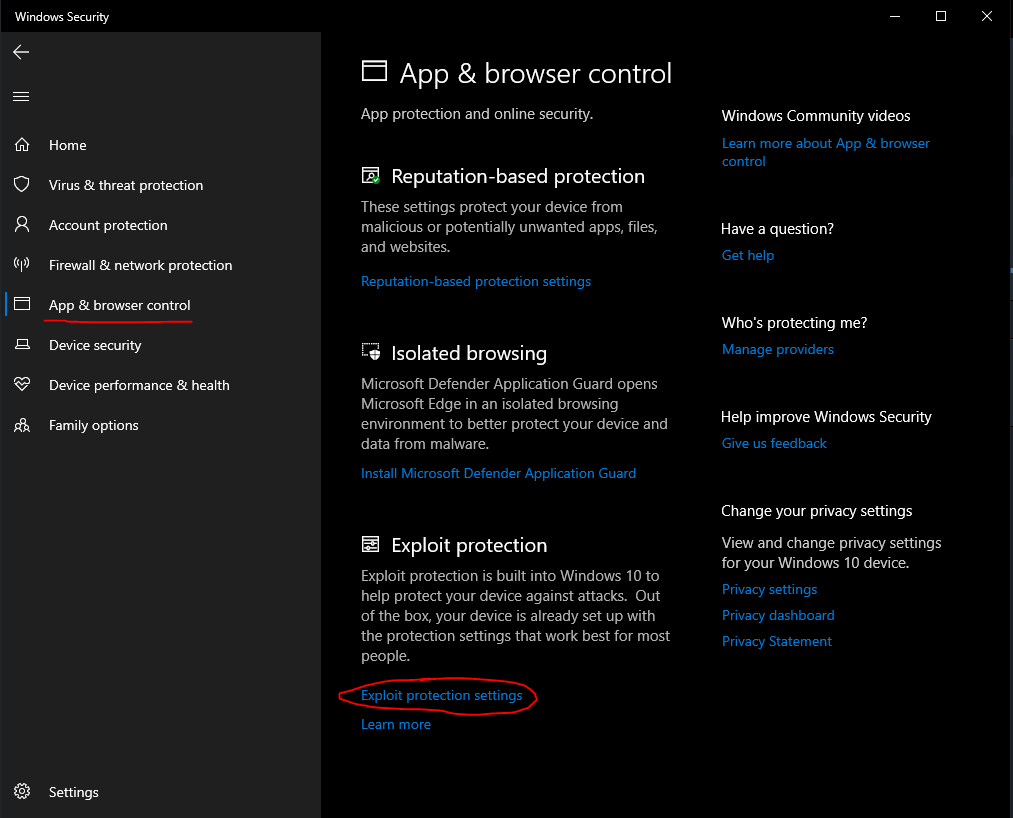The image size is (1013, 818).
Task: Click the Family options people icon
Action: (x=21, y=425)
